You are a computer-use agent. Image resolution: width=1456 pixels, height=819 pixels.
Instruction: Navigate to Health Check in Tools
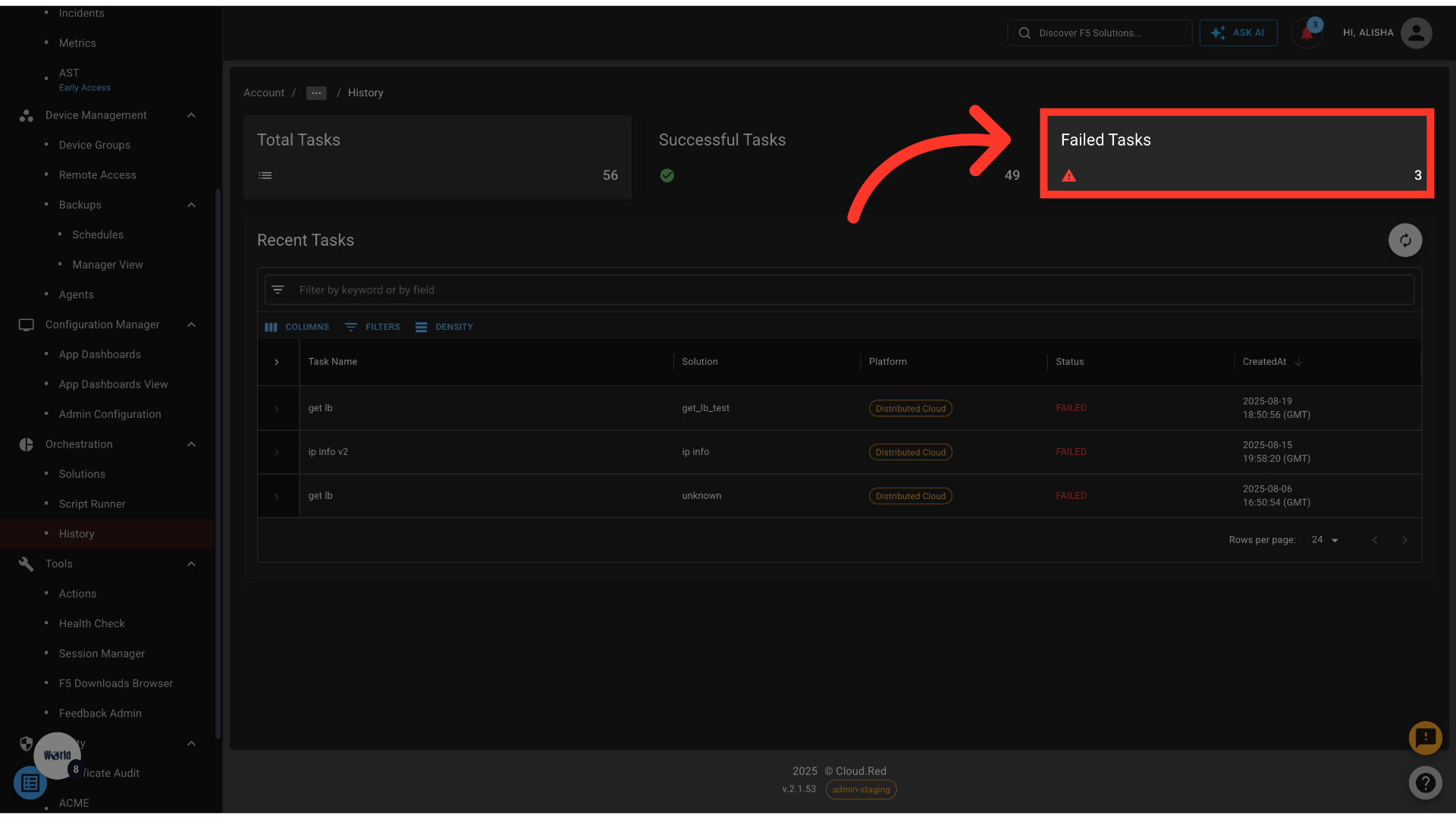[92, 623]
